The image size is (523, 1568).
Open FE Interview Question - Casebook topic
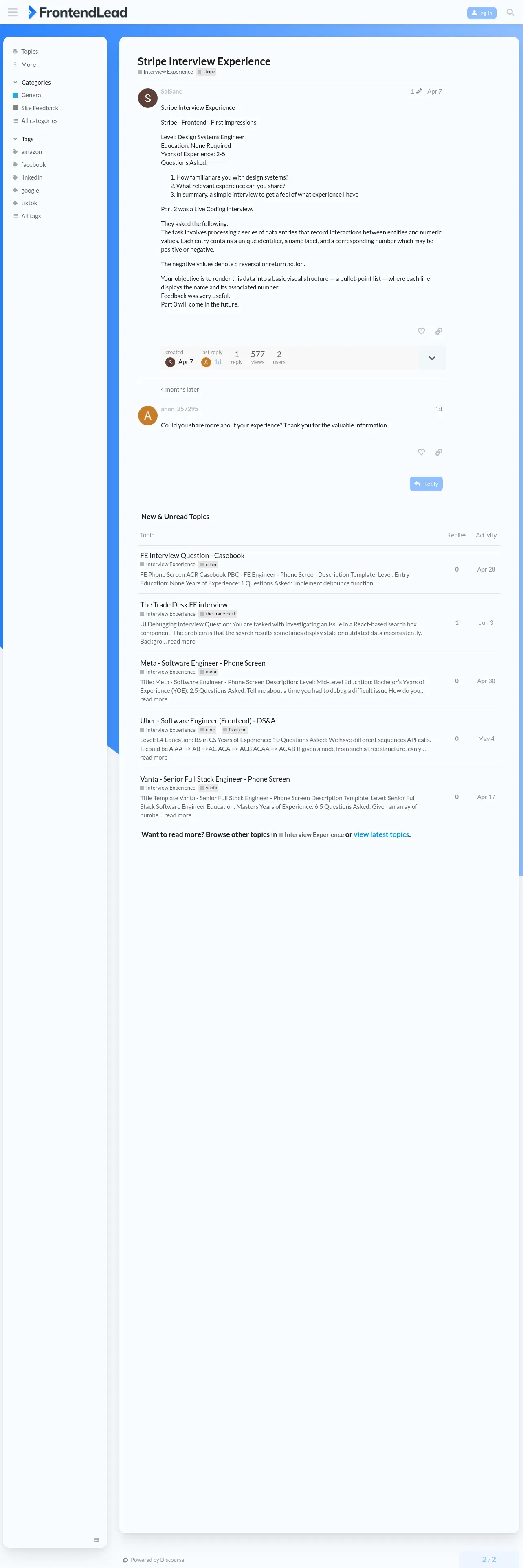[x=192, y=556]
